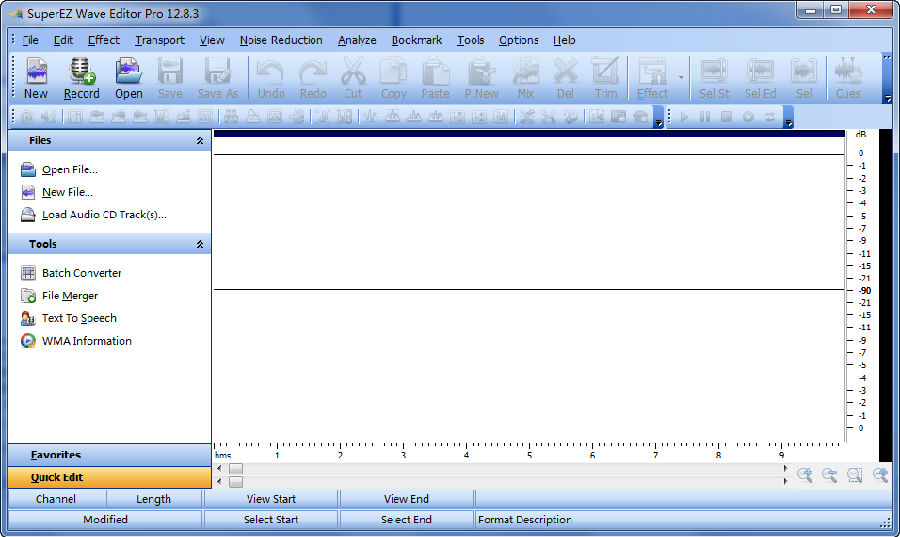This screenshot has height=537, width=900.
Task: Click the Copy toolbar icon
Action: point(394,79)
